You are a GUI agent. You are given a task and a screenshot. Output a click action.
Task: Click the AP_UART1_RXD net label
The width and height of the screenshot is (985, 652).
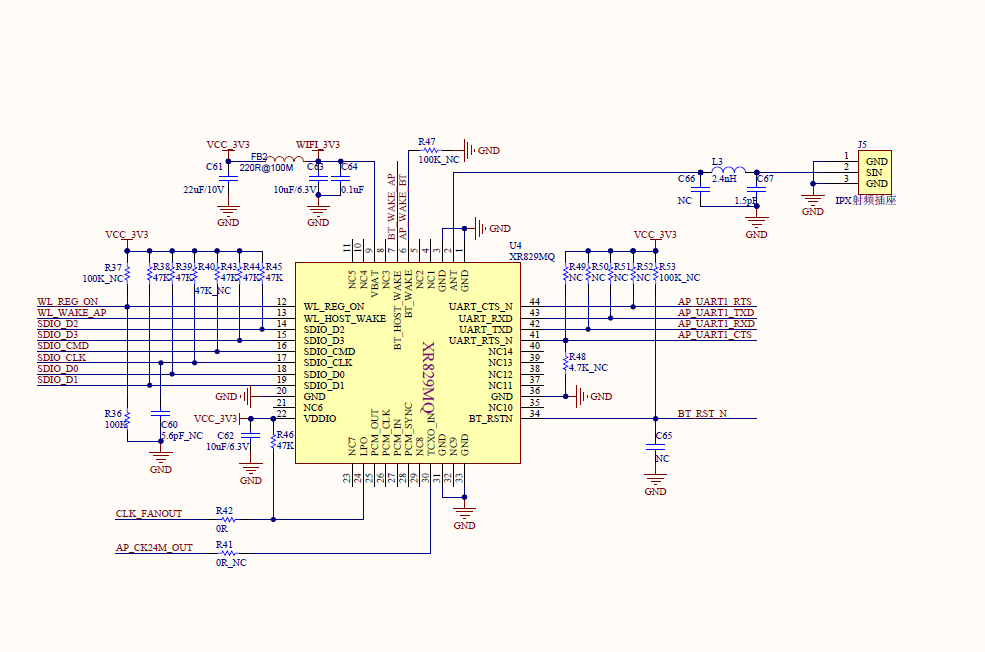click(716, 323)
